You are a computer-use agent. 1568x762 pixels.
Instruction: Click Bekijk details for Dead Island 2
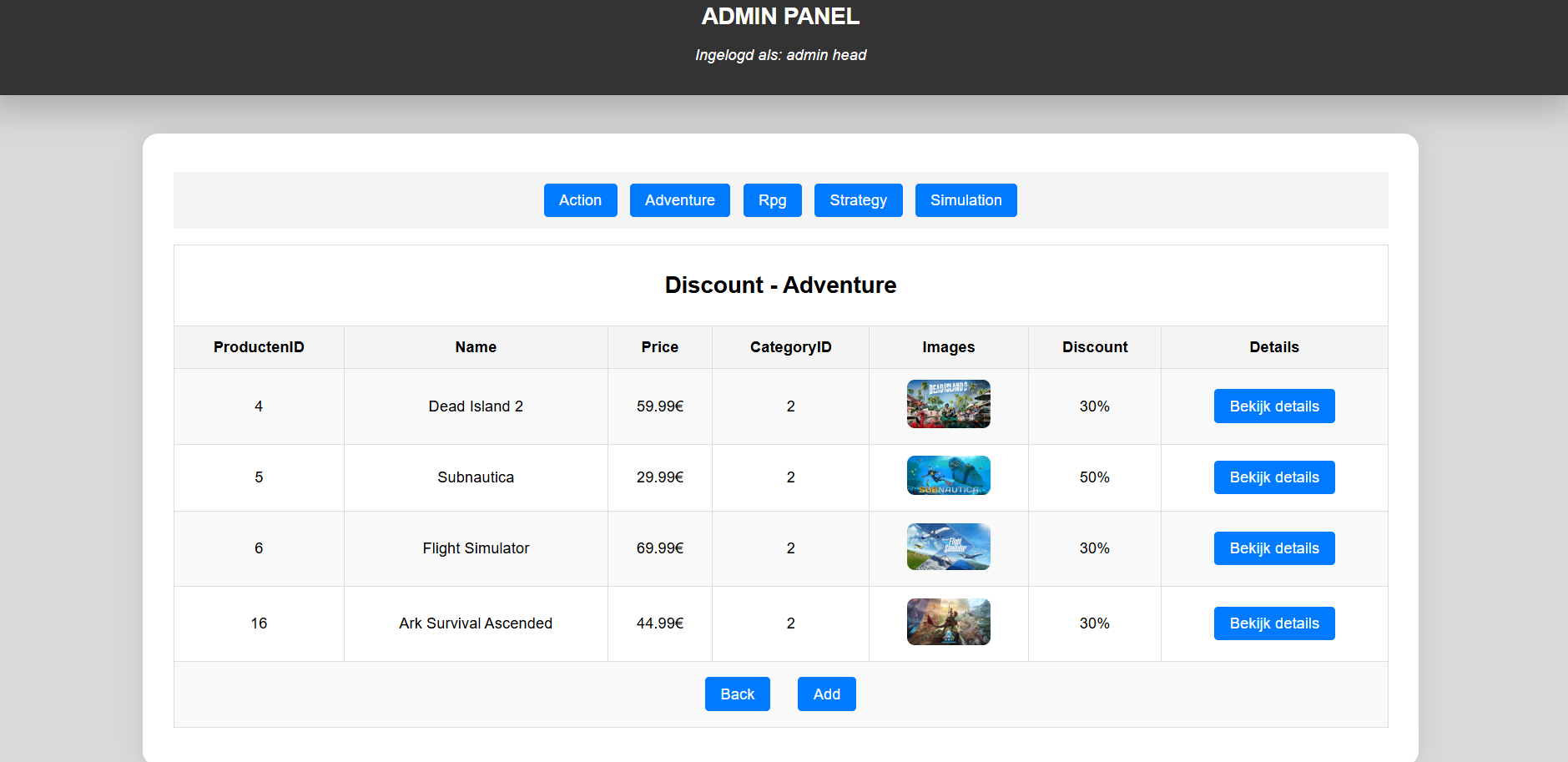1273,406
